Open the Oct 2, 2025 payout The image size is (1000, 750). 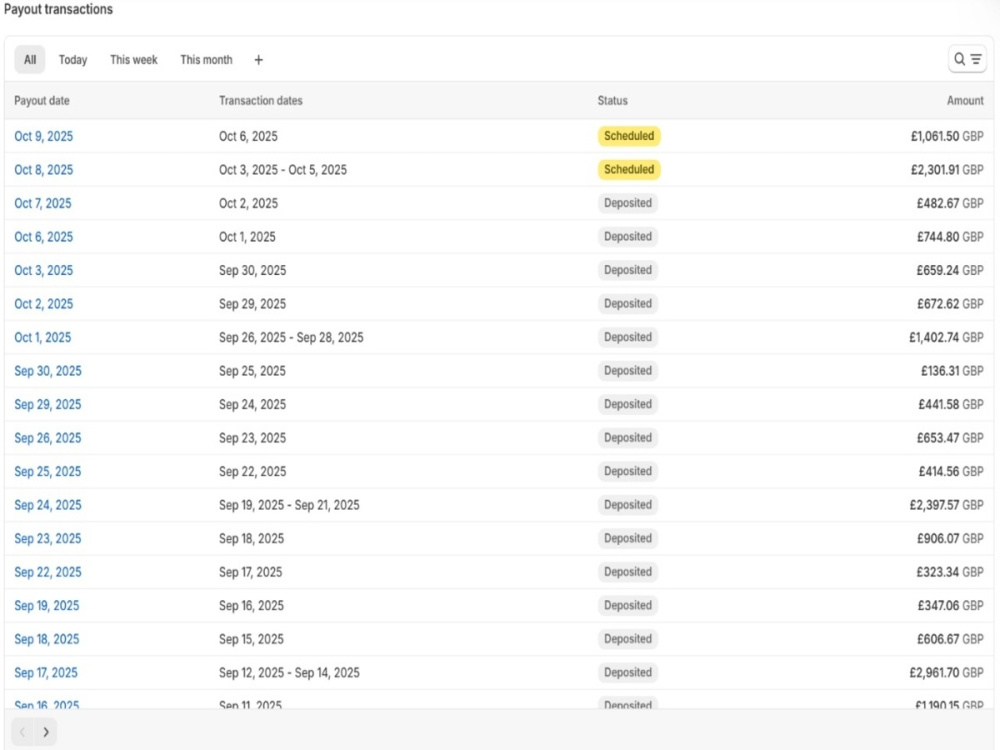[43, 304]
